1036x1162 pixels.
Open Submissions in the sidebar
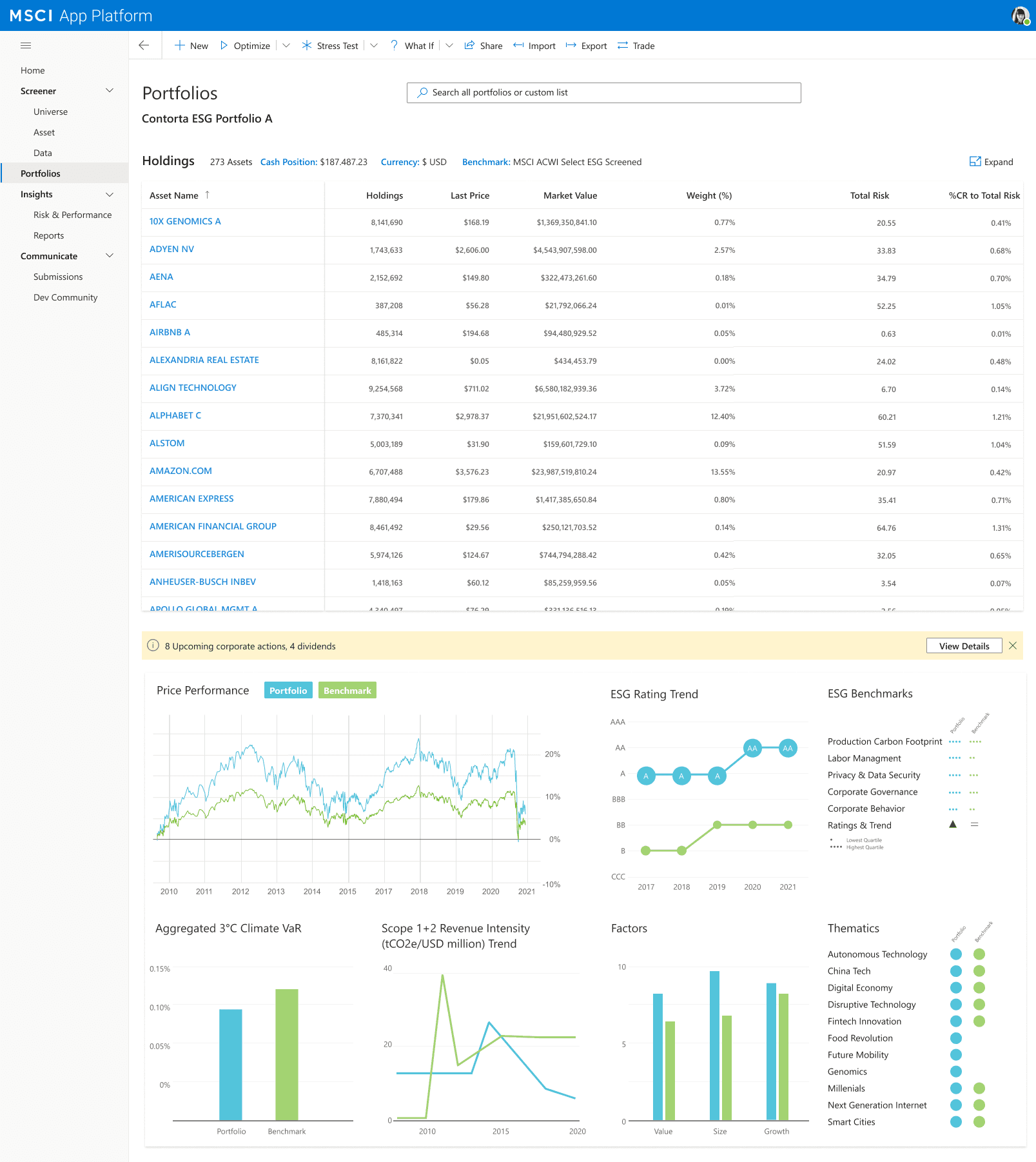[x=58, y=277]
